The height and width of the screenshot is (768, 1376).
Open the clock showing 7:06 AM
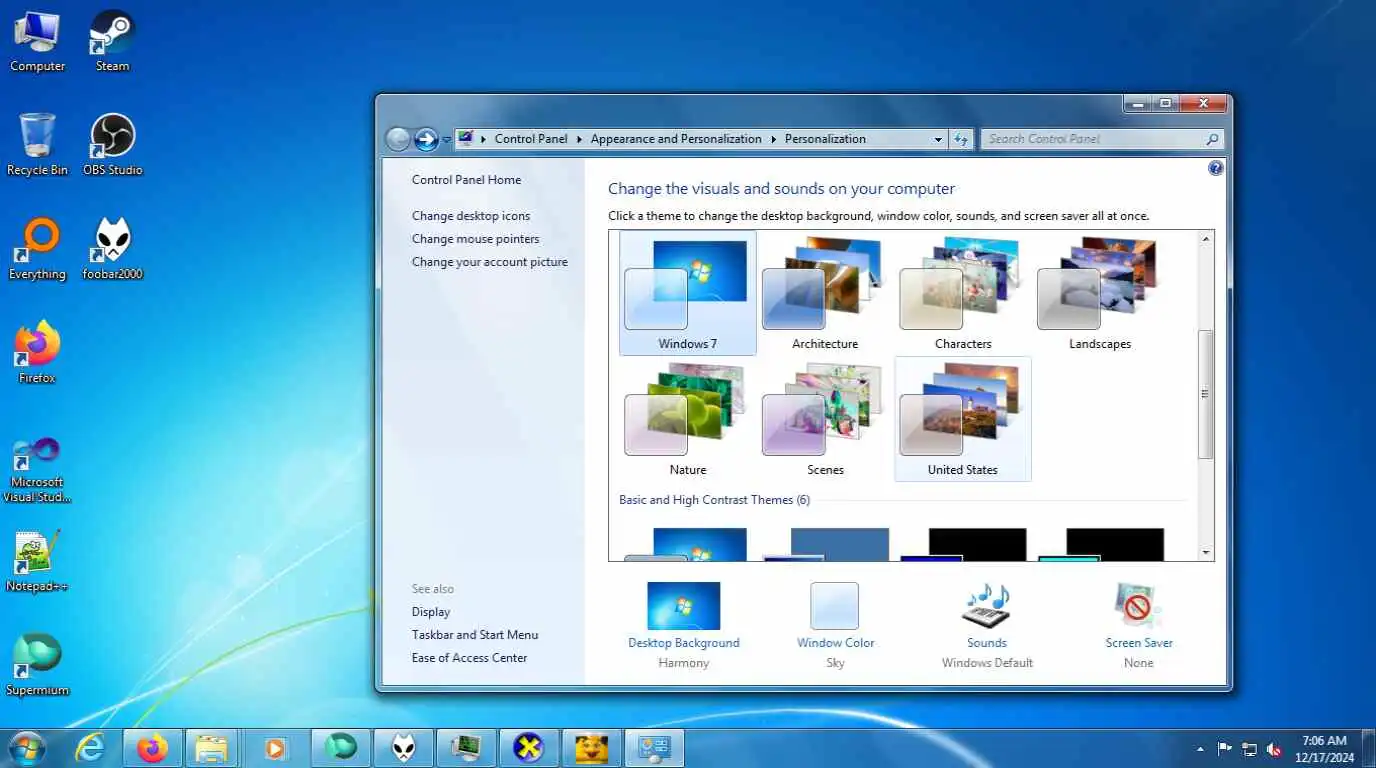coord(1324,749)
